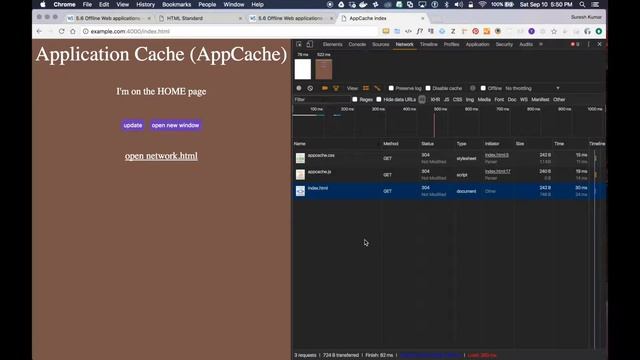Activate the inspect element picker icon

[299, 44]
